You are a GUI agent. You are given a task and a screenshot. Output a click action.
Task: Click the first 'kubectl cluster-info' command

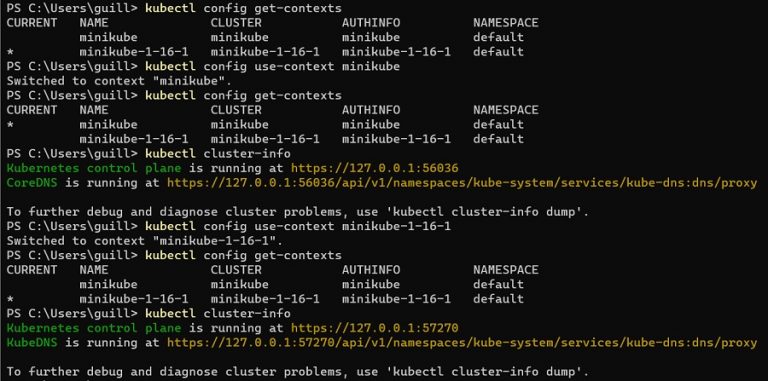pos(217,154)
